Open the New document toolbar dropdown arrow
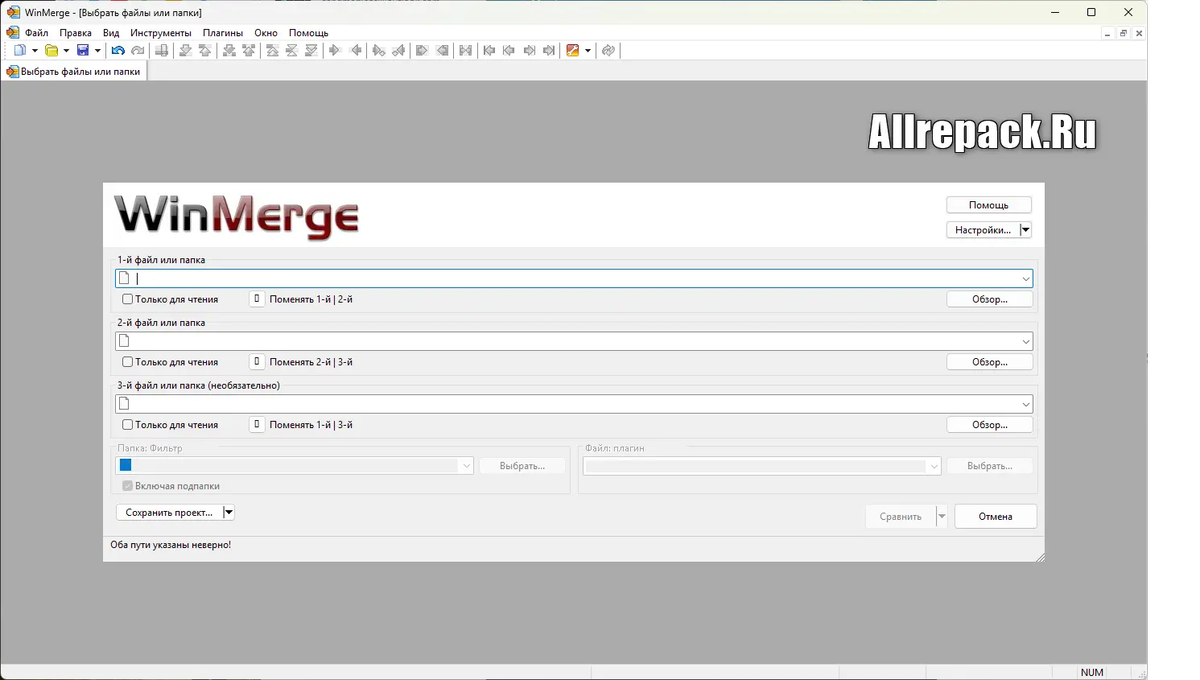1200x680 pixels. pos(35,50)
